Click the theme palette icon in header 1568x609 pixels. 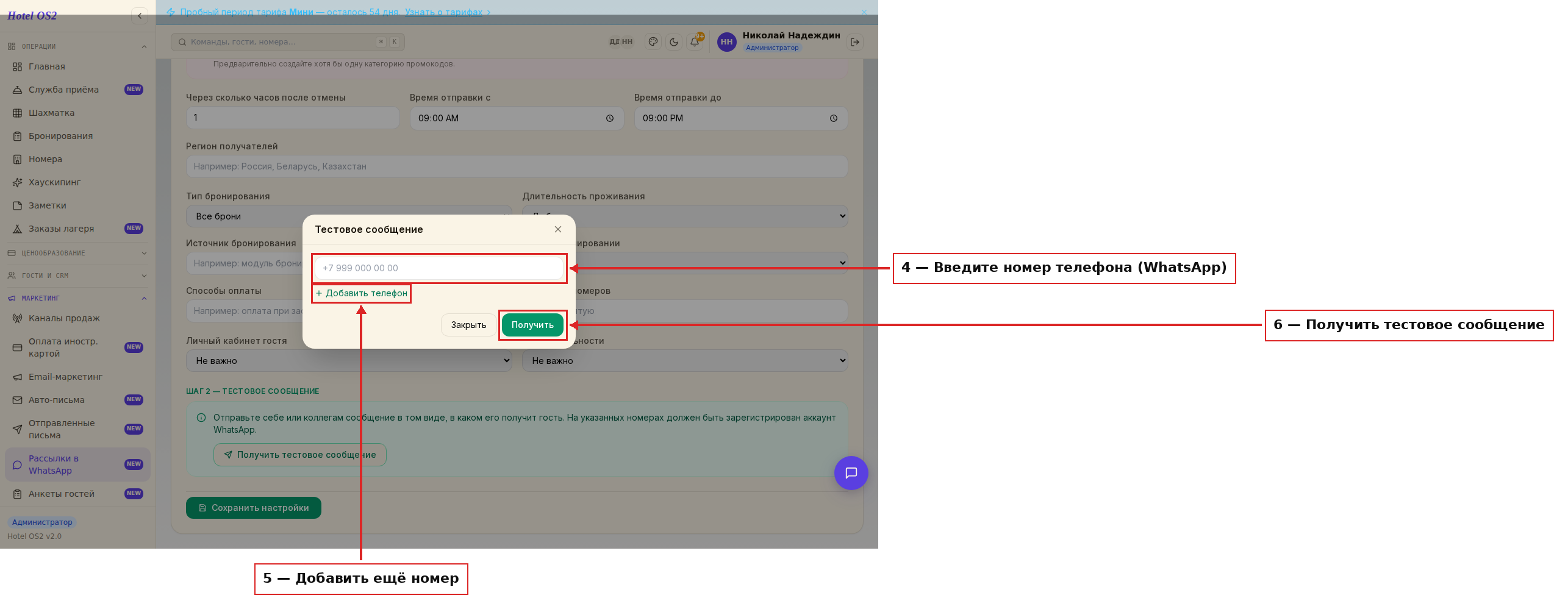point(653,42)
